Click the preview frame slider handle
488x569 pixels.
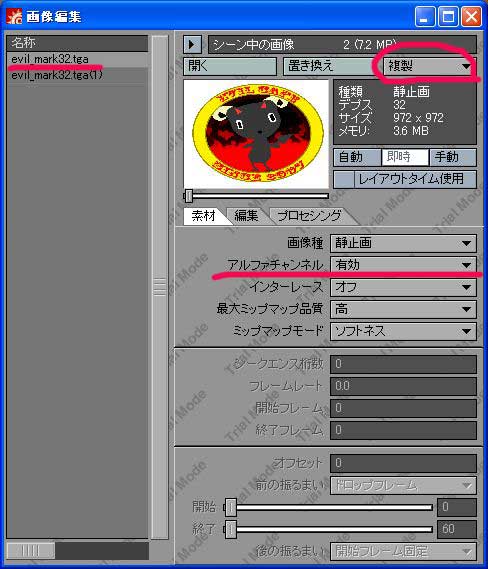point(189,196)
